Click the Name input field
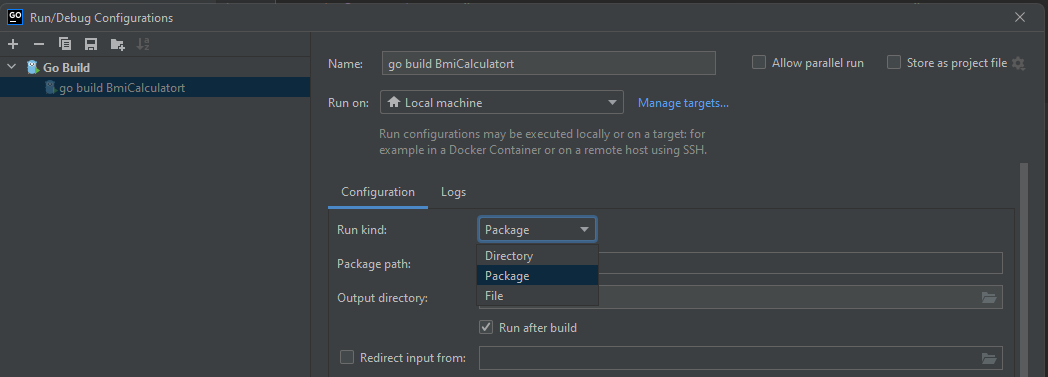The height and width of the screenshot is (377, 1048). pos(548,63)
